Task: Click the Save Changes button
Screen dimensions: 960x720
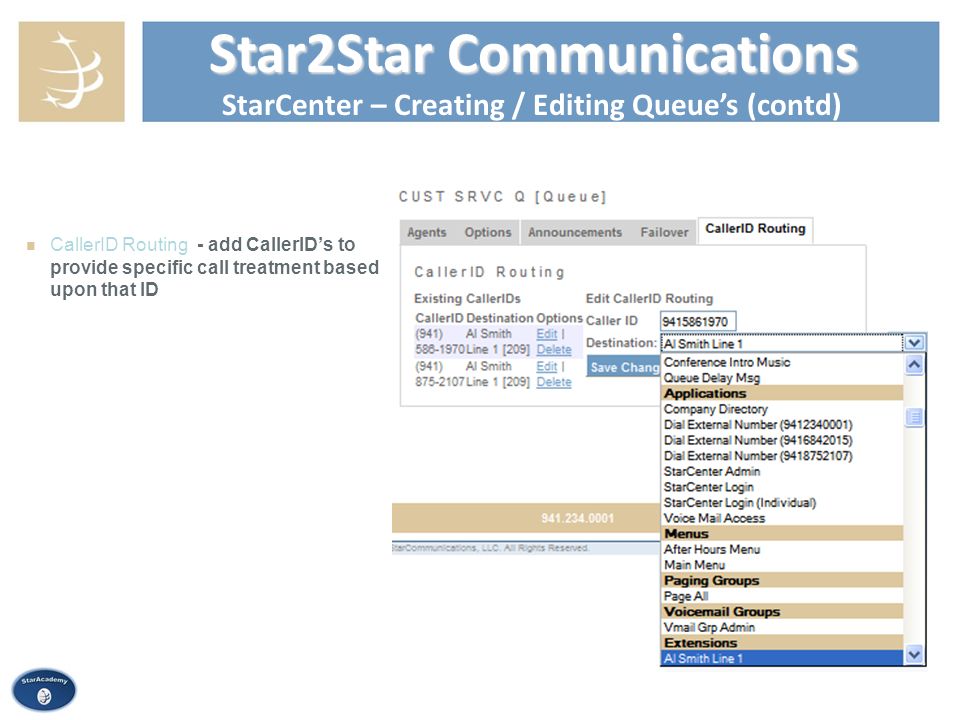Action: (623, 367)
